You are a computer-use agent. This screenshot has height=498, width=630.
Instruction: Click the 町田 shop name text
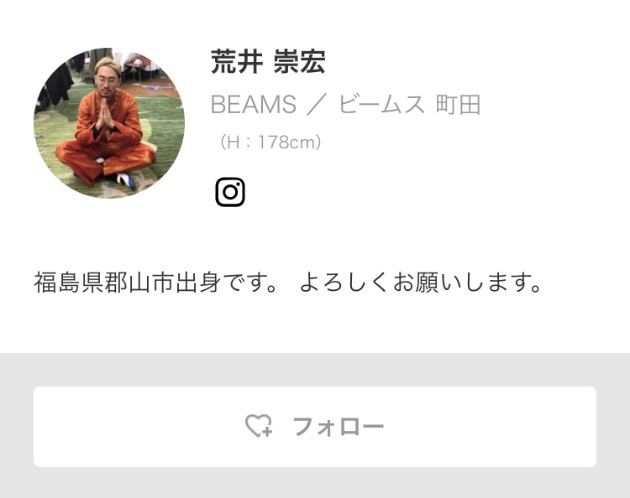tap(458, 105)
